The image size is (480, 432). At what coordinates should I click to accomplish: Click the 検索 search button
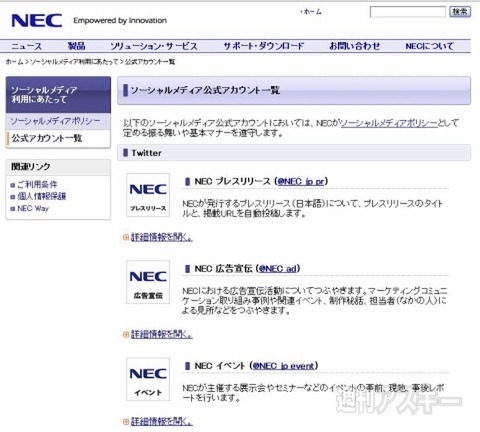pos(460,12)
